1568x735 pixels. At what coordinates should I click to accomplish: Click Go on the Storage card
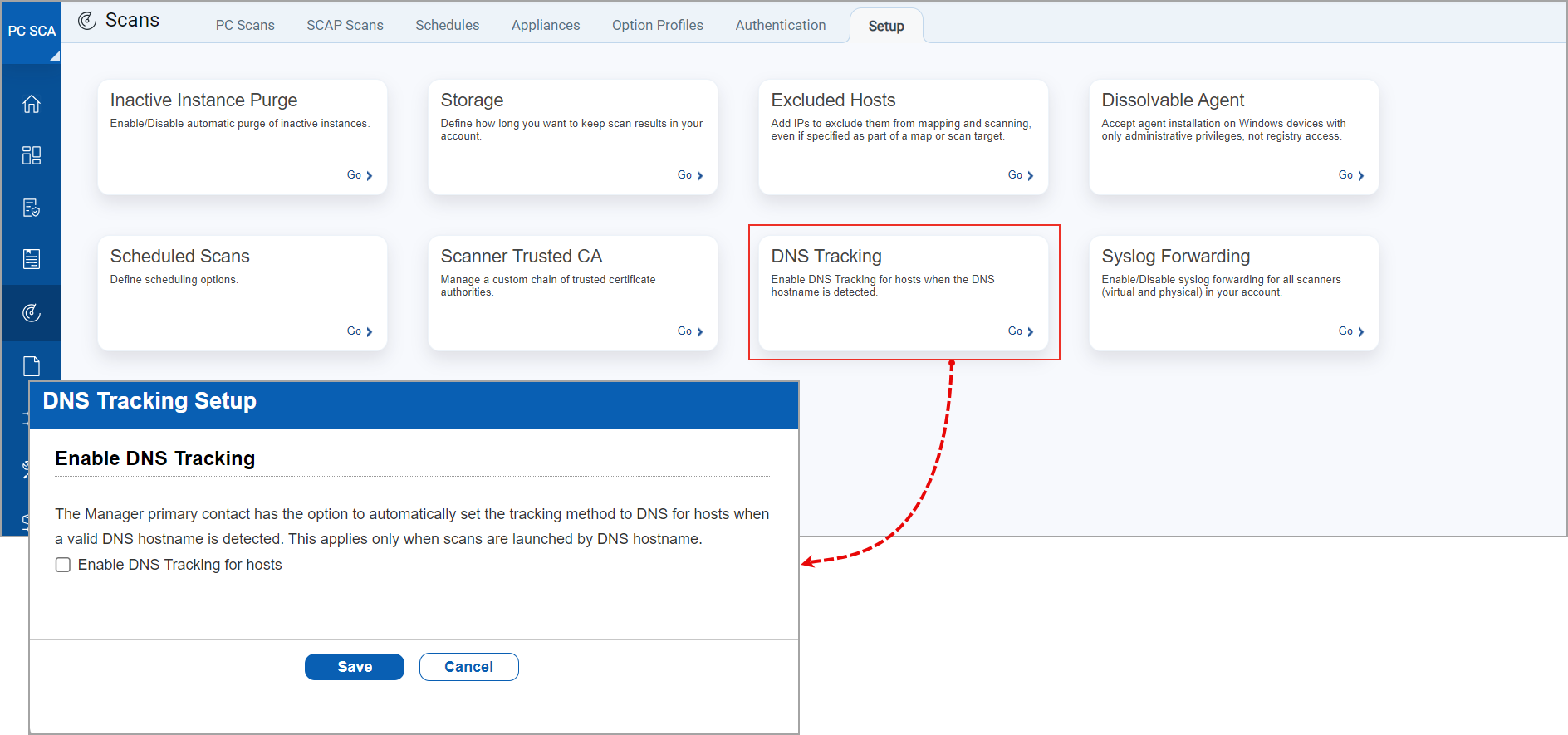690,175
